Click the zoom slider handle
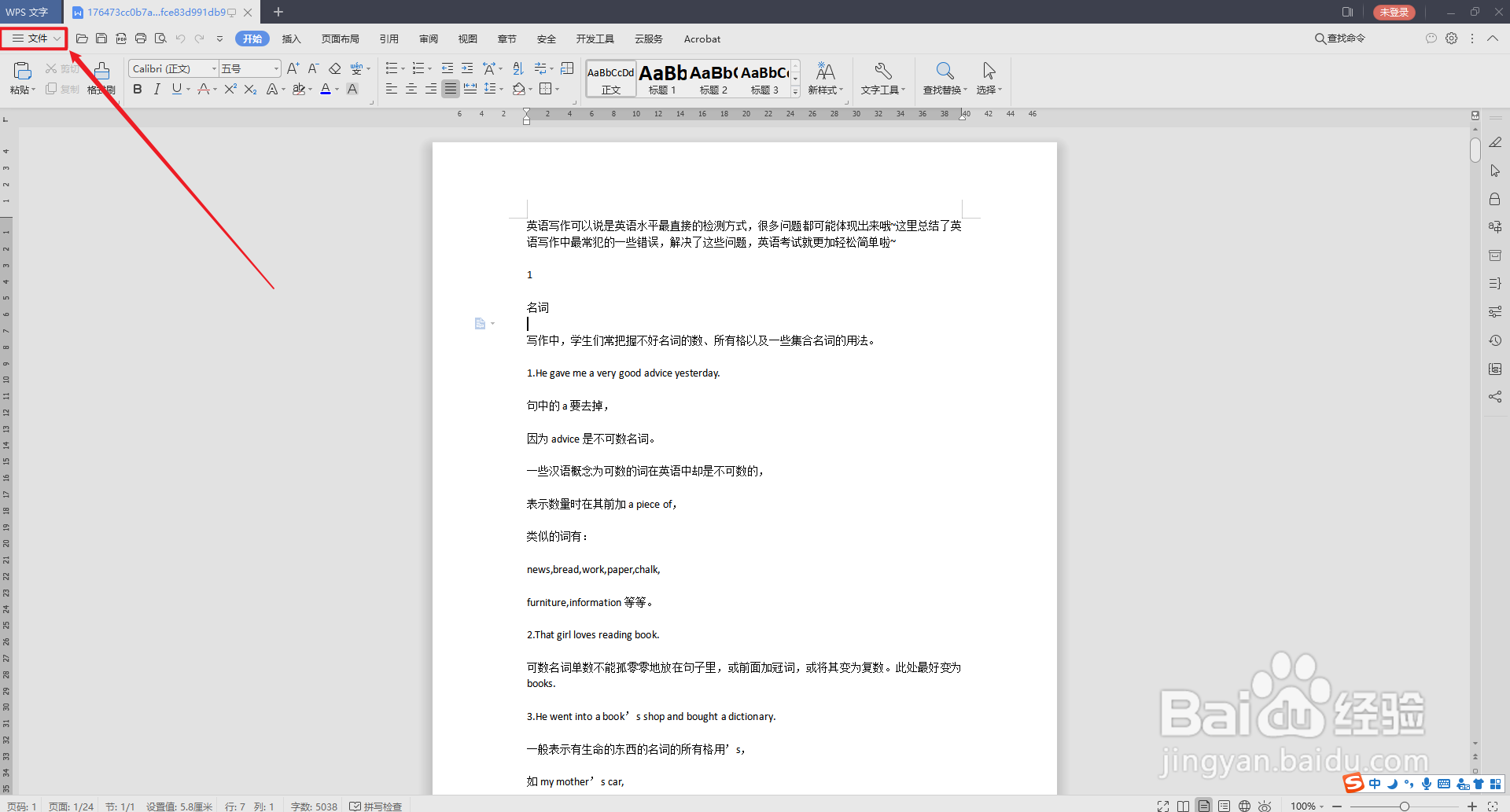Screen dimensions: 1510x812 click(1405, 806)
